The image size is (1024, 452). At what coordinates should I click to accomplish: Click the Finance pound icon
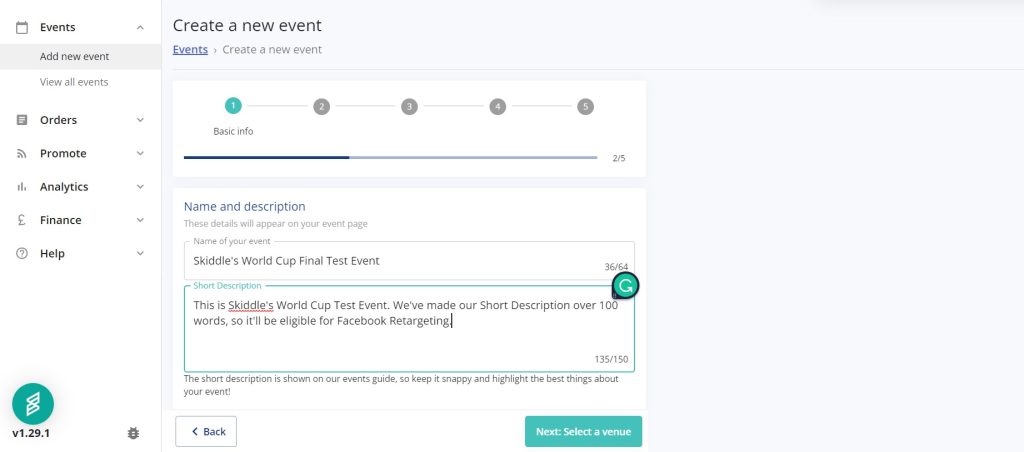(22, 220)
